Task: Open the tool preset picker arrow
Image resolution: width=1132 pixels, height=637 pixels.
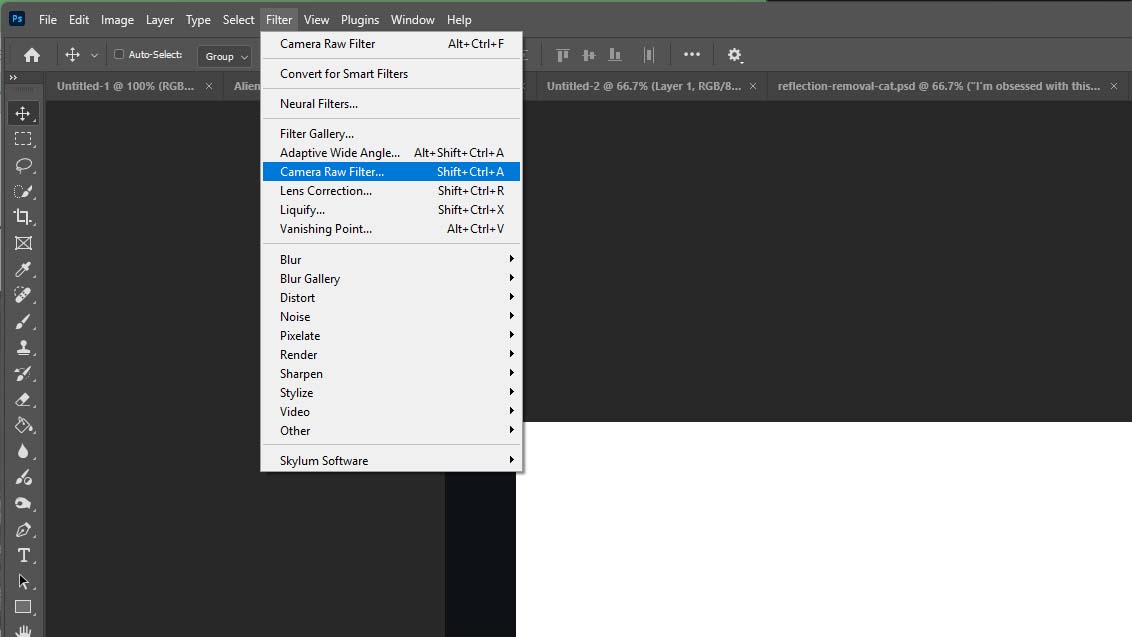Action: click(x=94, y=56)
